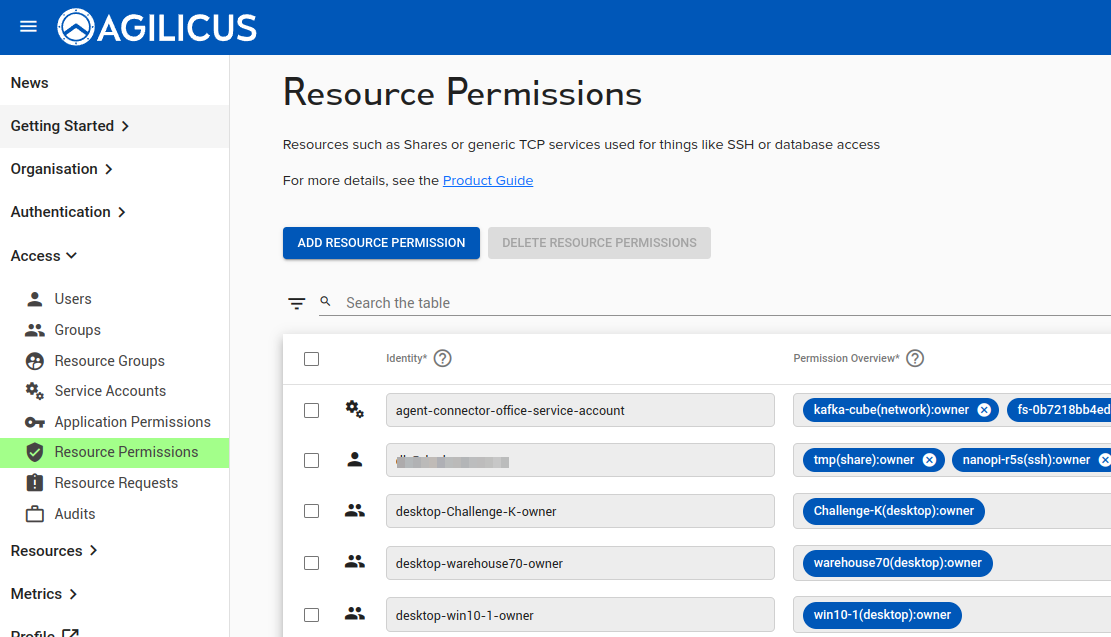This screenshot has height=637, width=1111.
Task: Remove the tmp(share):owner permission chip
Action: (x=929, y=460)
